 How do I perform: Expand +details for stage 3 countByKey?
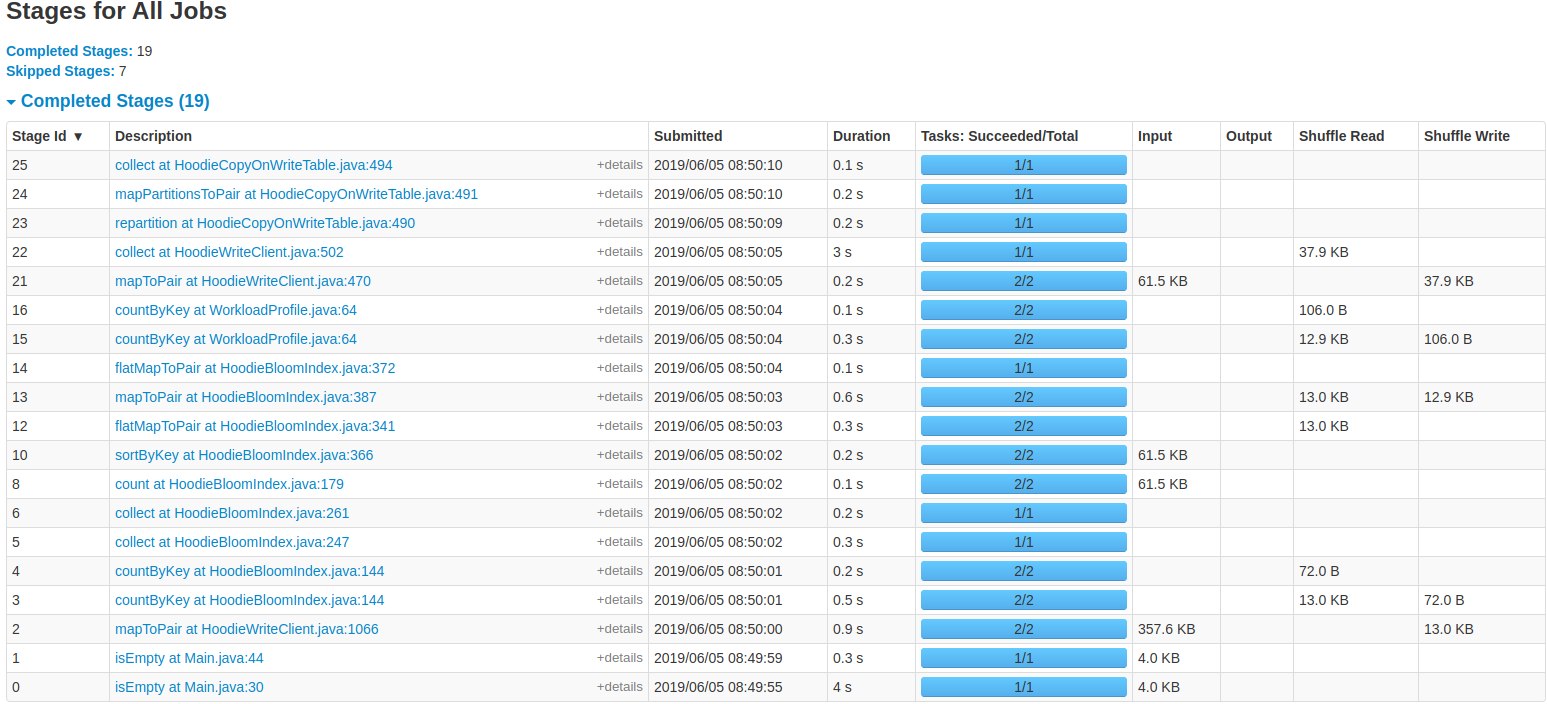(x=620, y=600)
